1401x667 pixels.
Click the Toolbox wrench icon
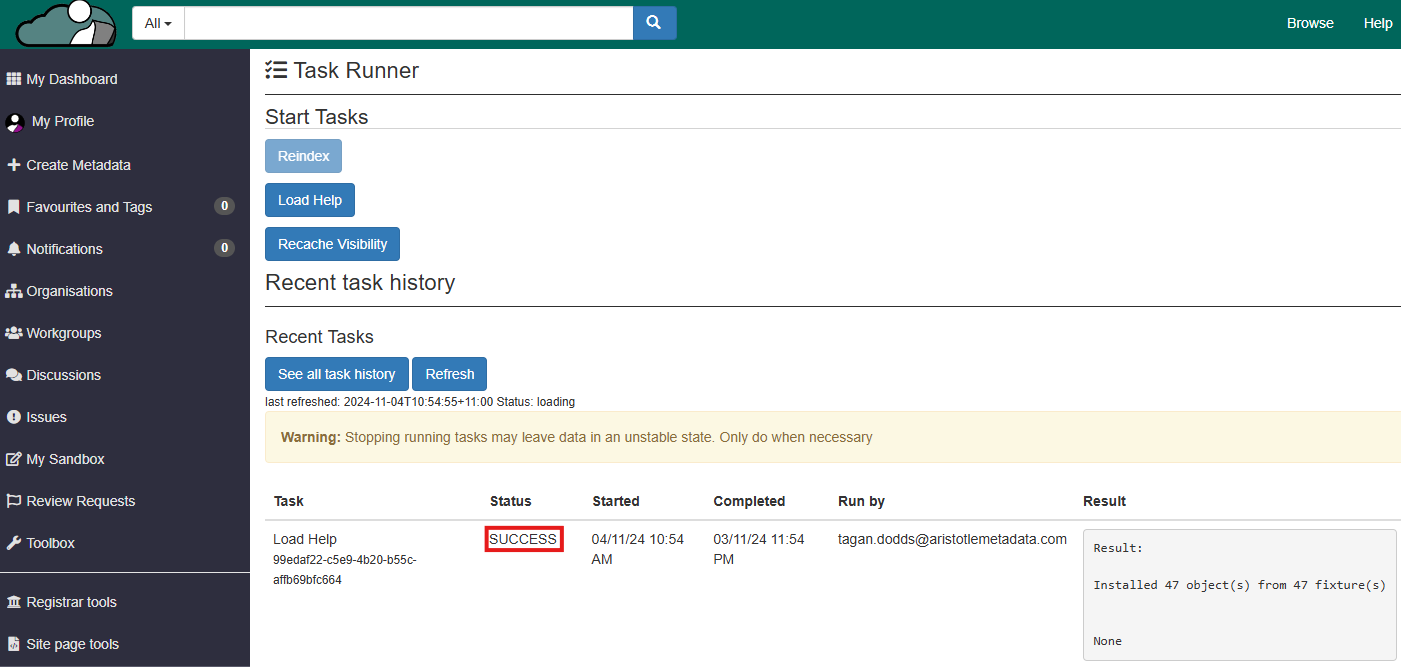point(14,543)
